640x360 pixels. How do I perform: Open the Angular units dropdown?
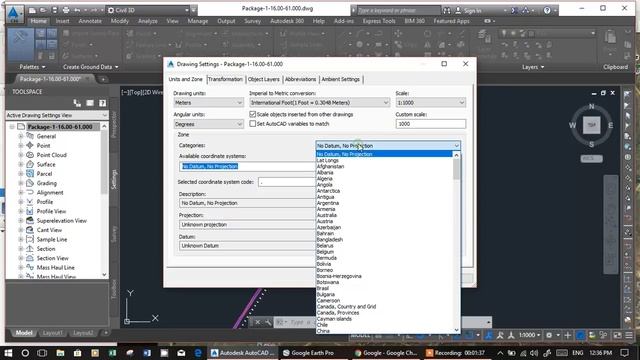click(208, 124)
